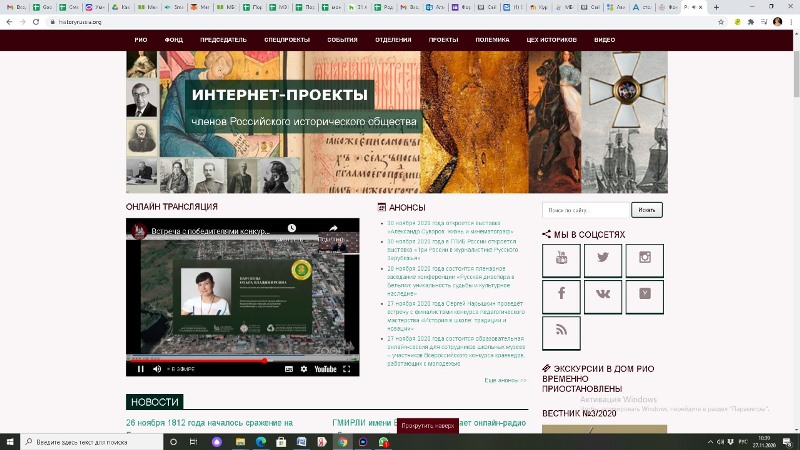Pause the online broadcast video
The image size is (800, 450).
click(140, 369)
